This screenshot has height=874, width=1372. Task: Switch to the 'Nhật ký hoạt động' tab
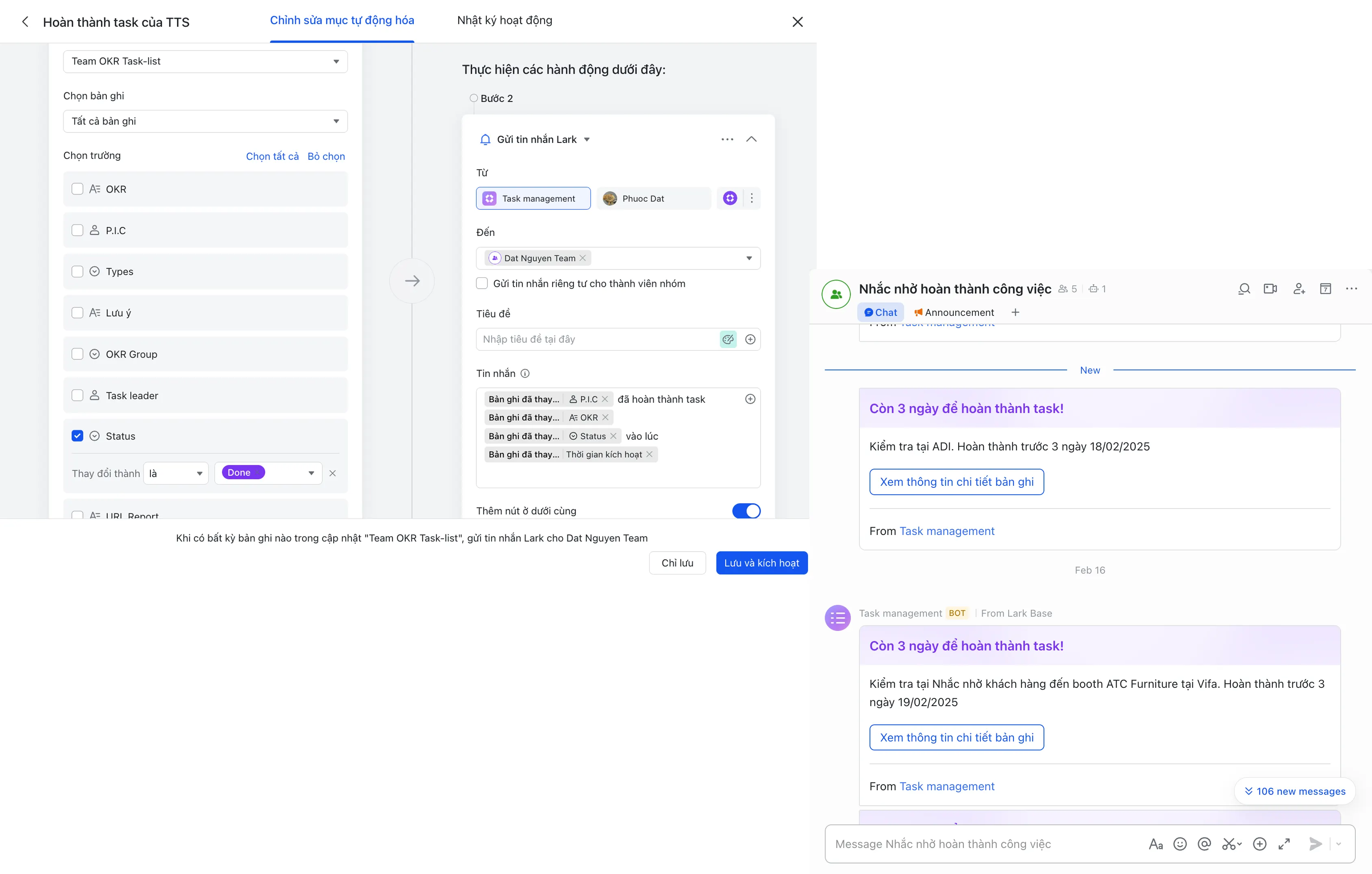(x=504, y=20)
